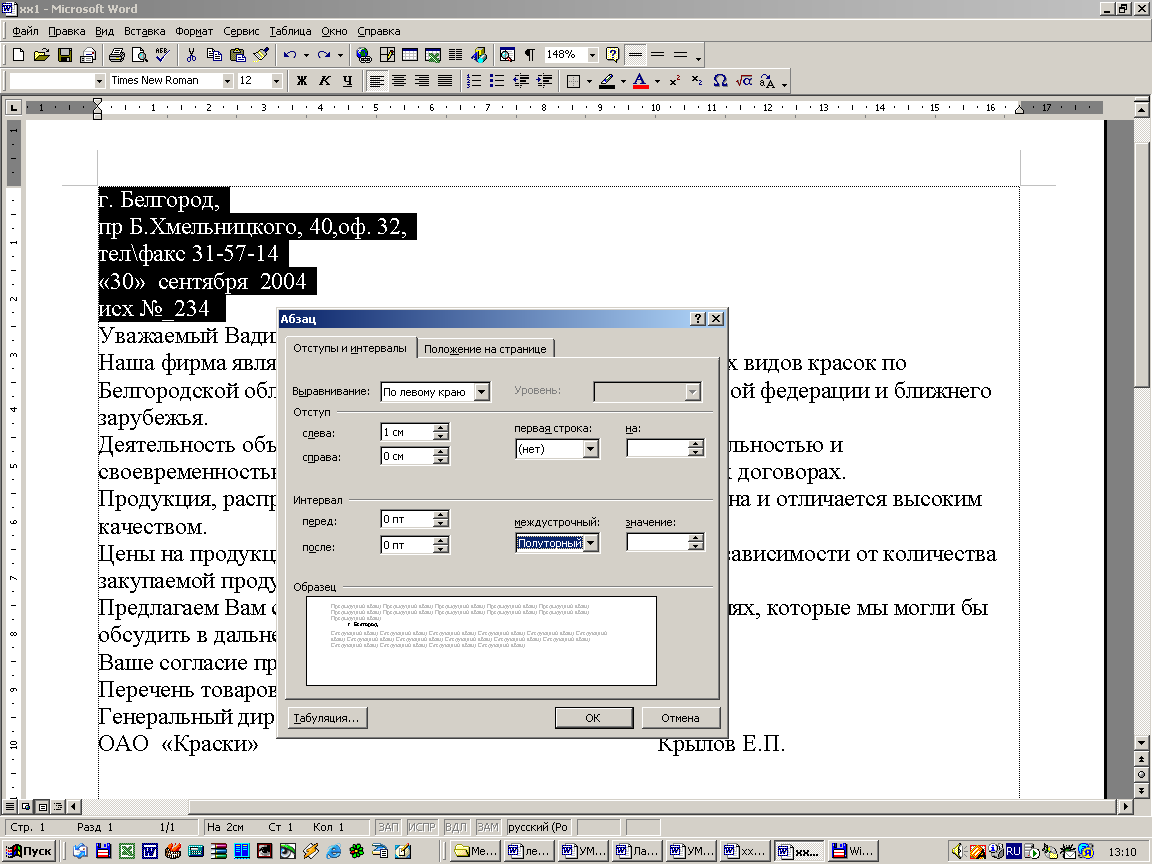
Task: Enable center text alignment
Action: 399,81
